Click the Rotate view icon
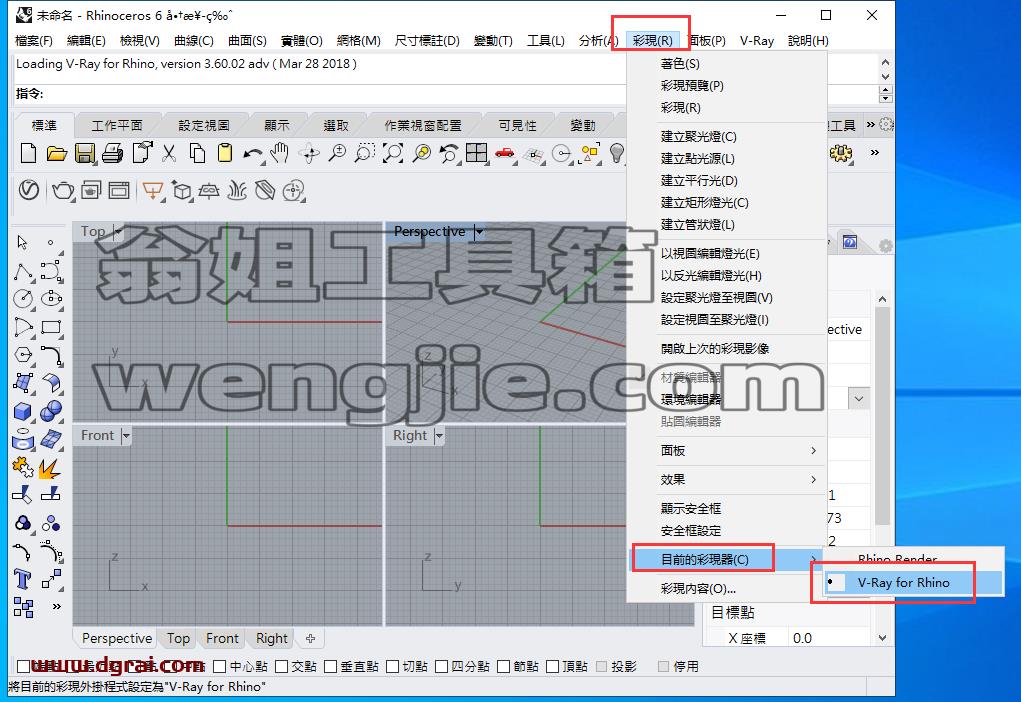Viewport: 1021px width, 702px height. tap(309, 154)
